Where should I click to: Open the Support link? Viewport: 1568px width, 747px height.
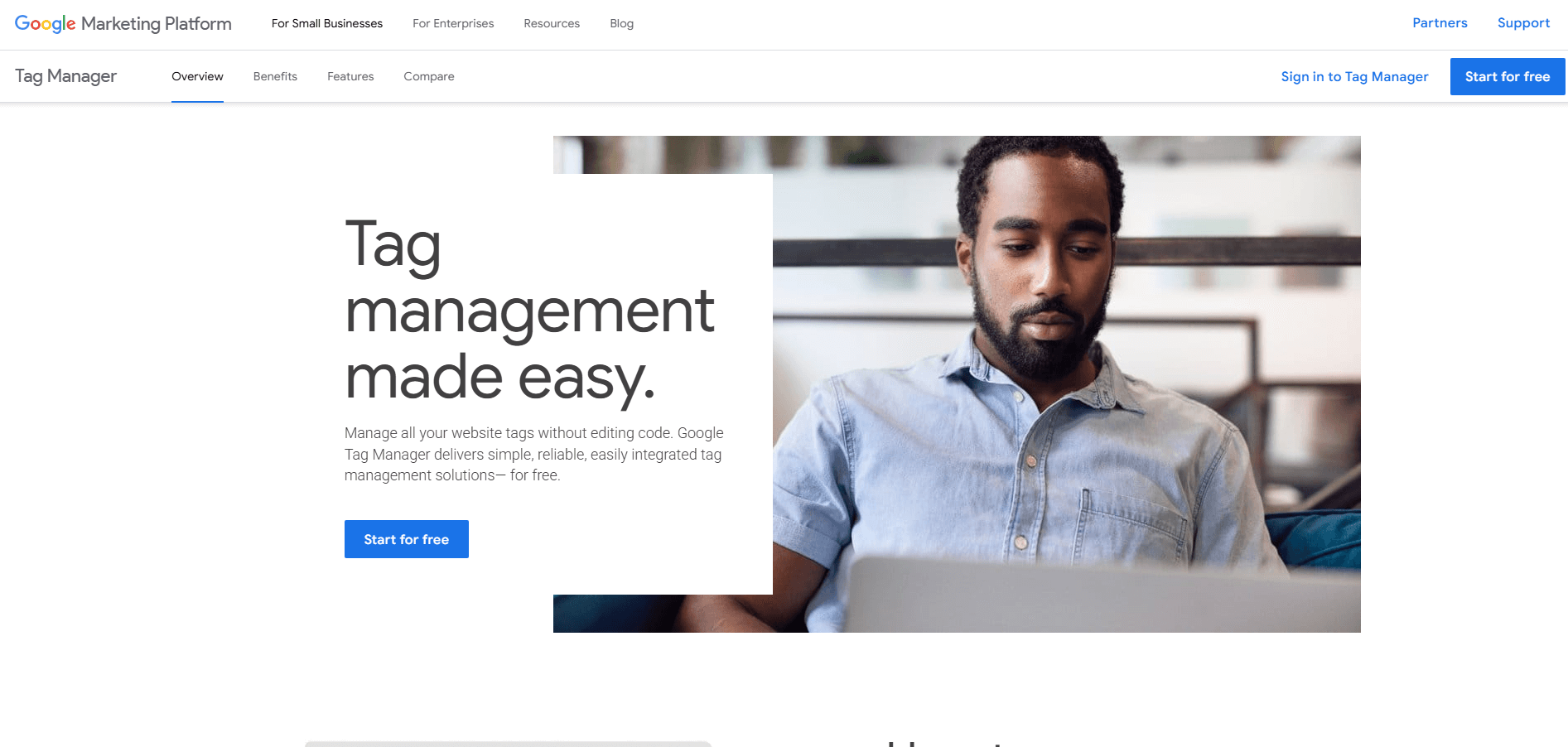pyautogui.click(x=1523, y=23)
